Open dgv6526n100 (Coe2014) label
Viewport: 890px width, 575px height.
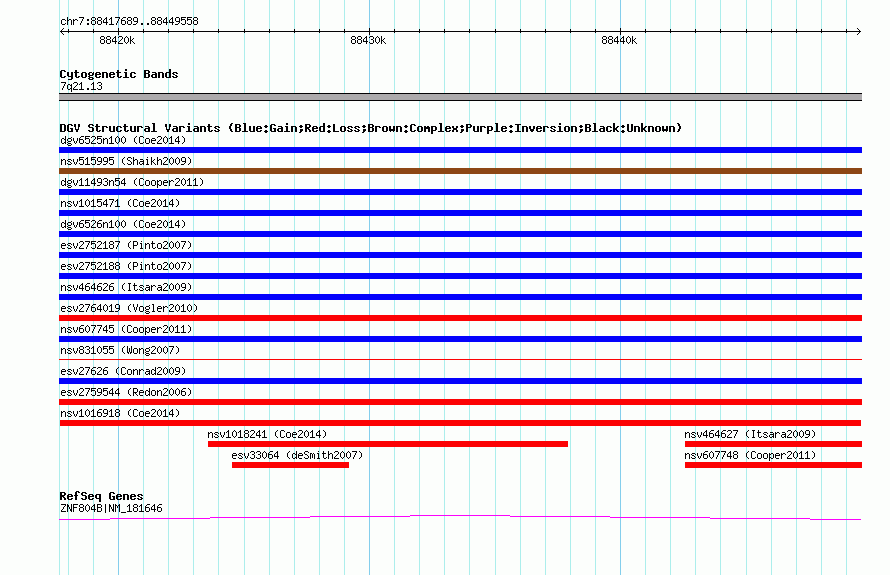point(123,224)
